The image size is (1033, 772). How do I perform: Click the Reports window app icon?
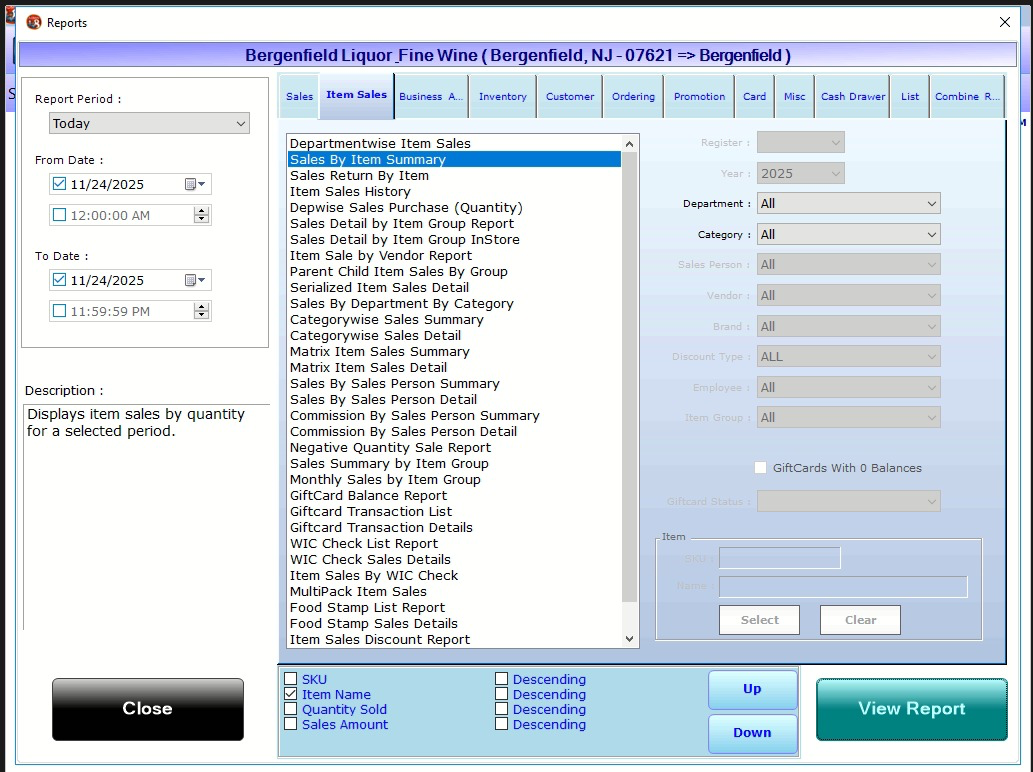point(34,22)
